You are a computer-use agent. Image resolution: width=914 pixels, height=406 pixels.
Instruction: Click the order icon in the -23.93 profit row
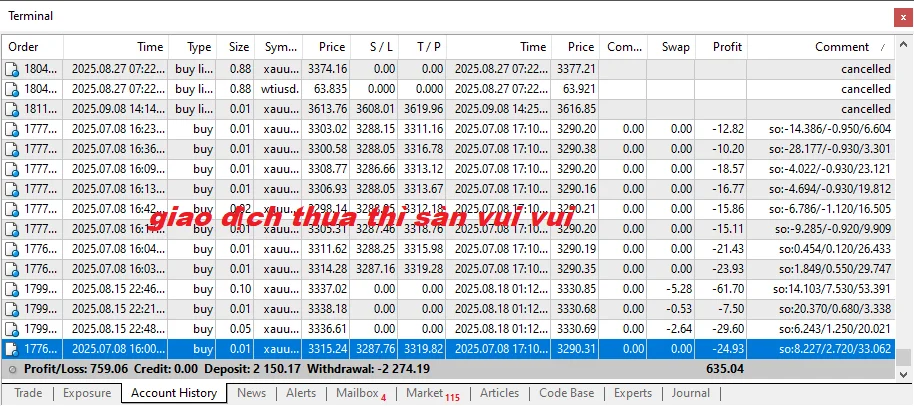pos(12,270)
